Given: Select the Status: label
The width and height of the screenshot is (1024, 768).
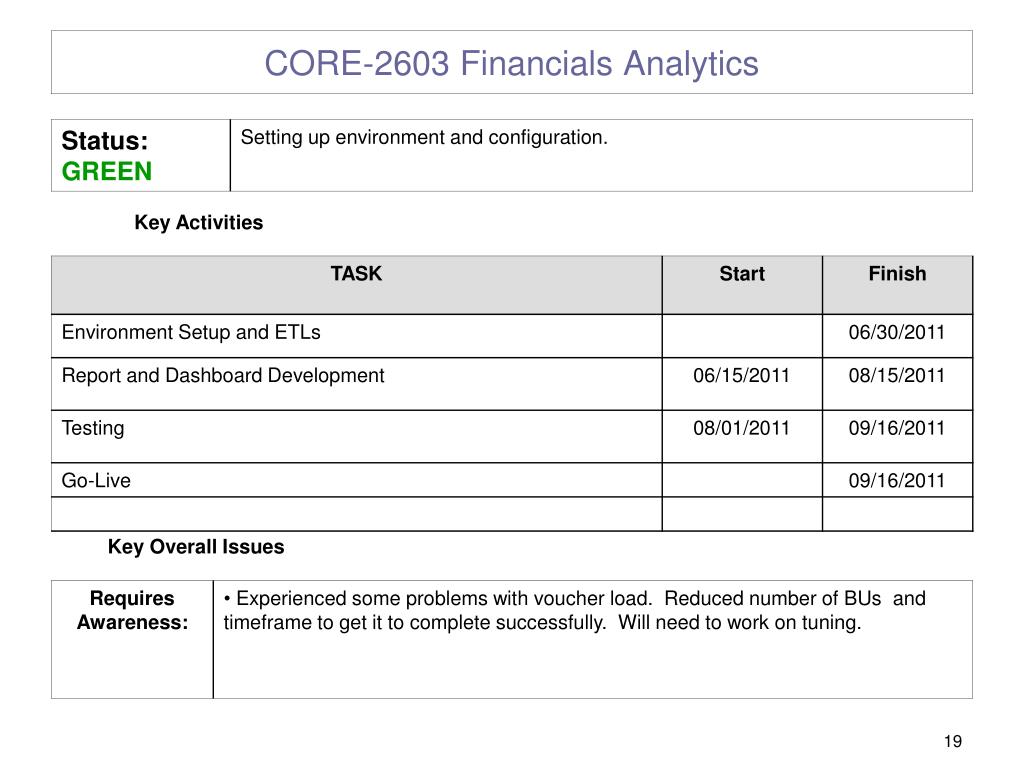Looking at the screenshot, I should [105, 141].
